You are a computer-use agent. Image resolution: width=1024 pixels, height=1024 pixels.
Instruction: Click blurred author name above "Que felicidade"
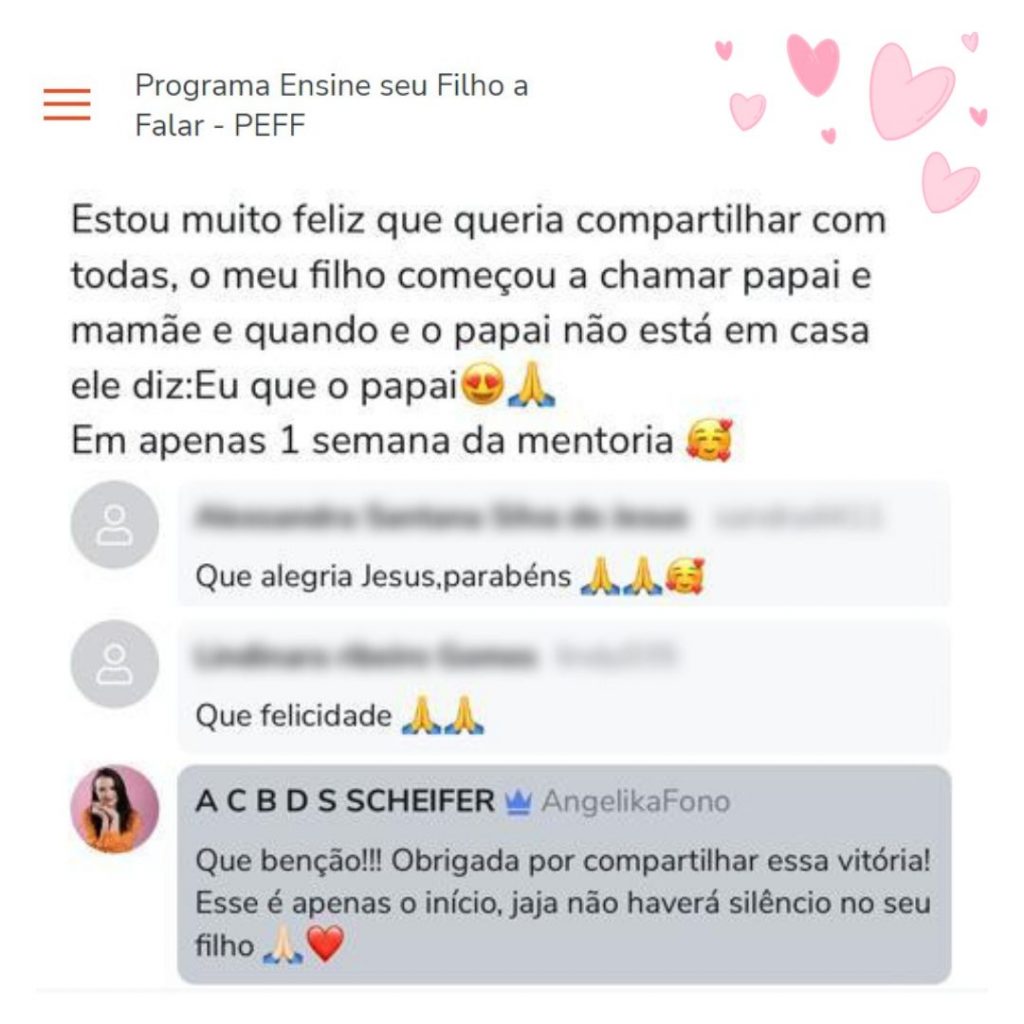click(365, 656)
